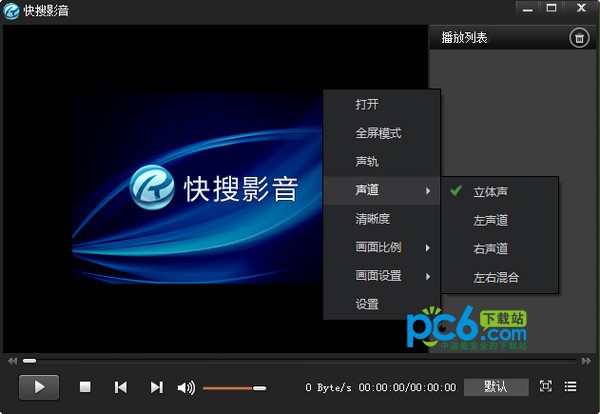The width and height of the screenshot is (600, 414).
Task: Click the 快搜影音 app logo in title bar
Action: [11, 11]
